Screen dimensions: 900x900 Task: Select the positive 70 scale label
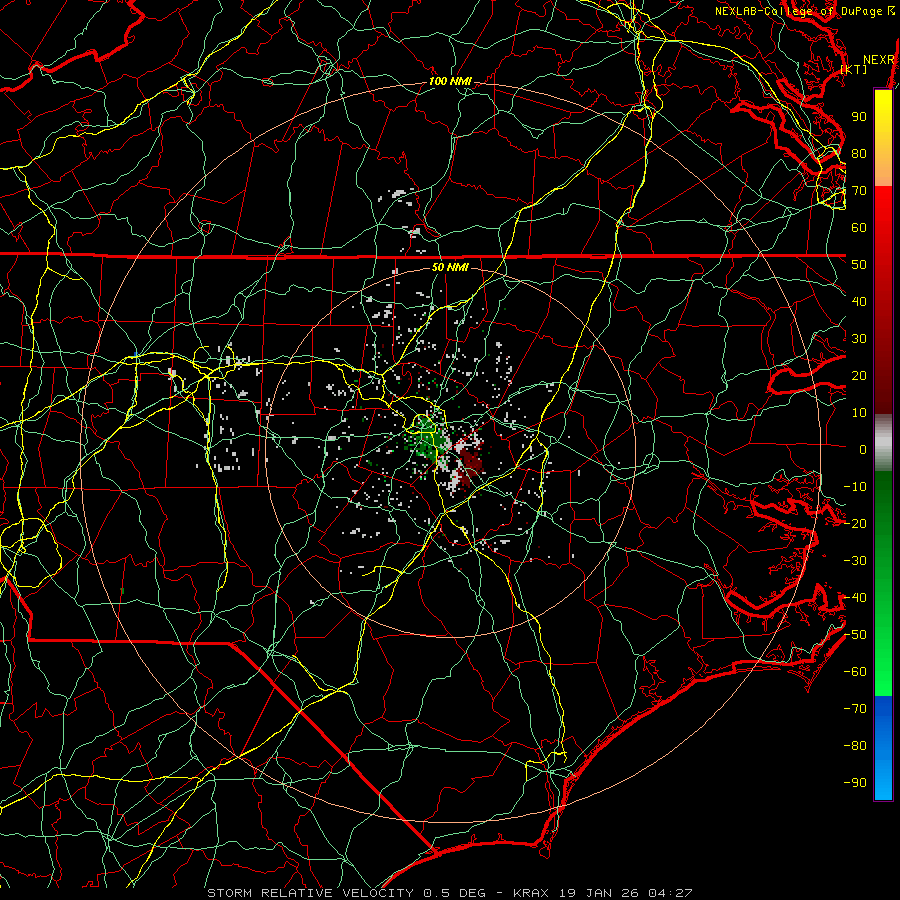(859, 191)
